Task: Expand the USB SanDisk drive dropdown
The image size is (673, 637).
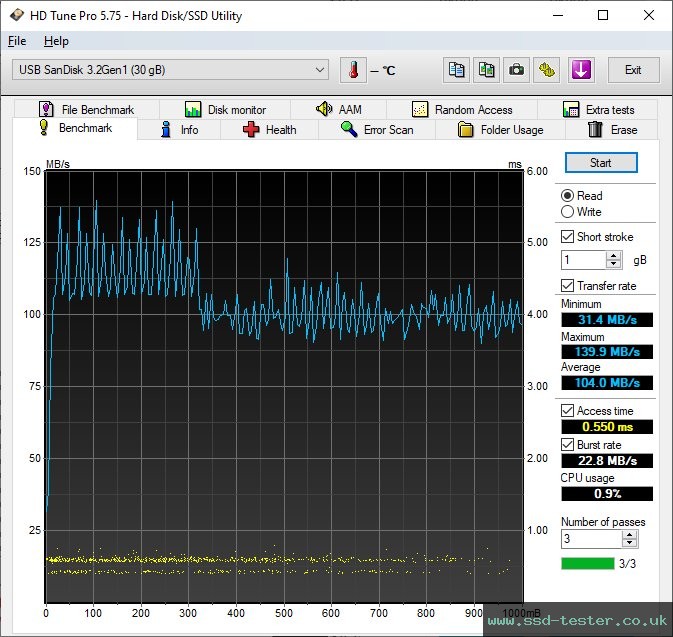Action: click(170, 70)
